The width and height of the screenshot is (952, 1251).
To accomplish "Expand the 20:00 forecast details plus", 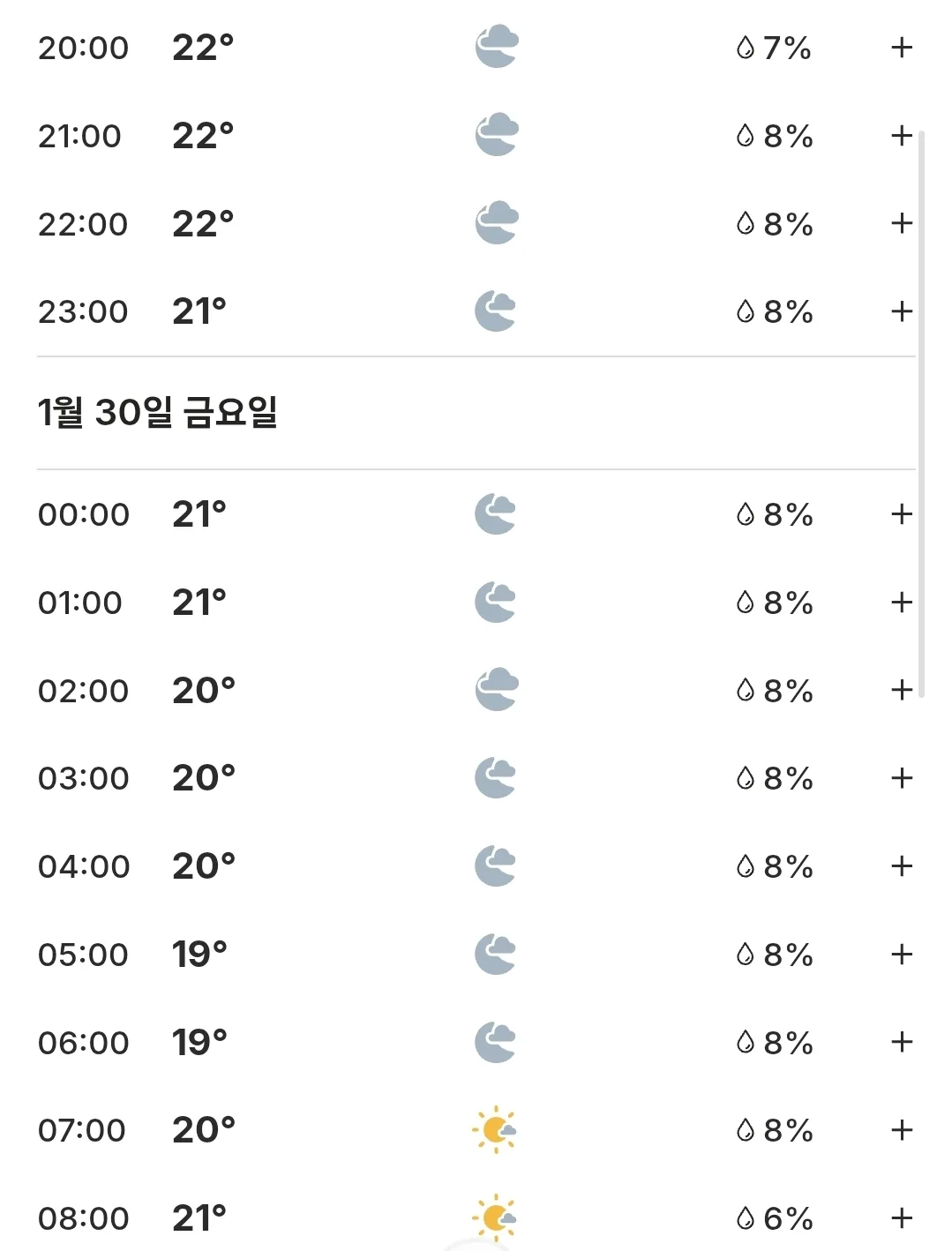I will (901, 48).
